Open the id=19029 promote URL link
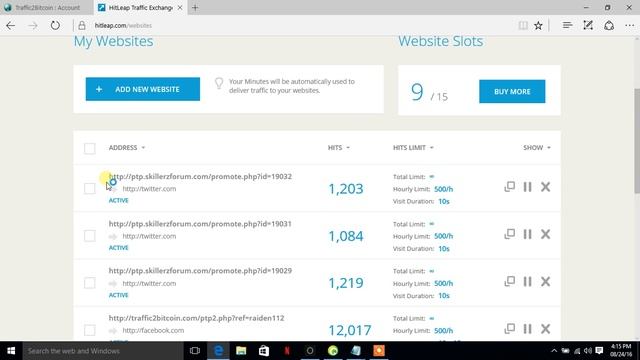Screen dimensions: 640x360 click(200, 271)
